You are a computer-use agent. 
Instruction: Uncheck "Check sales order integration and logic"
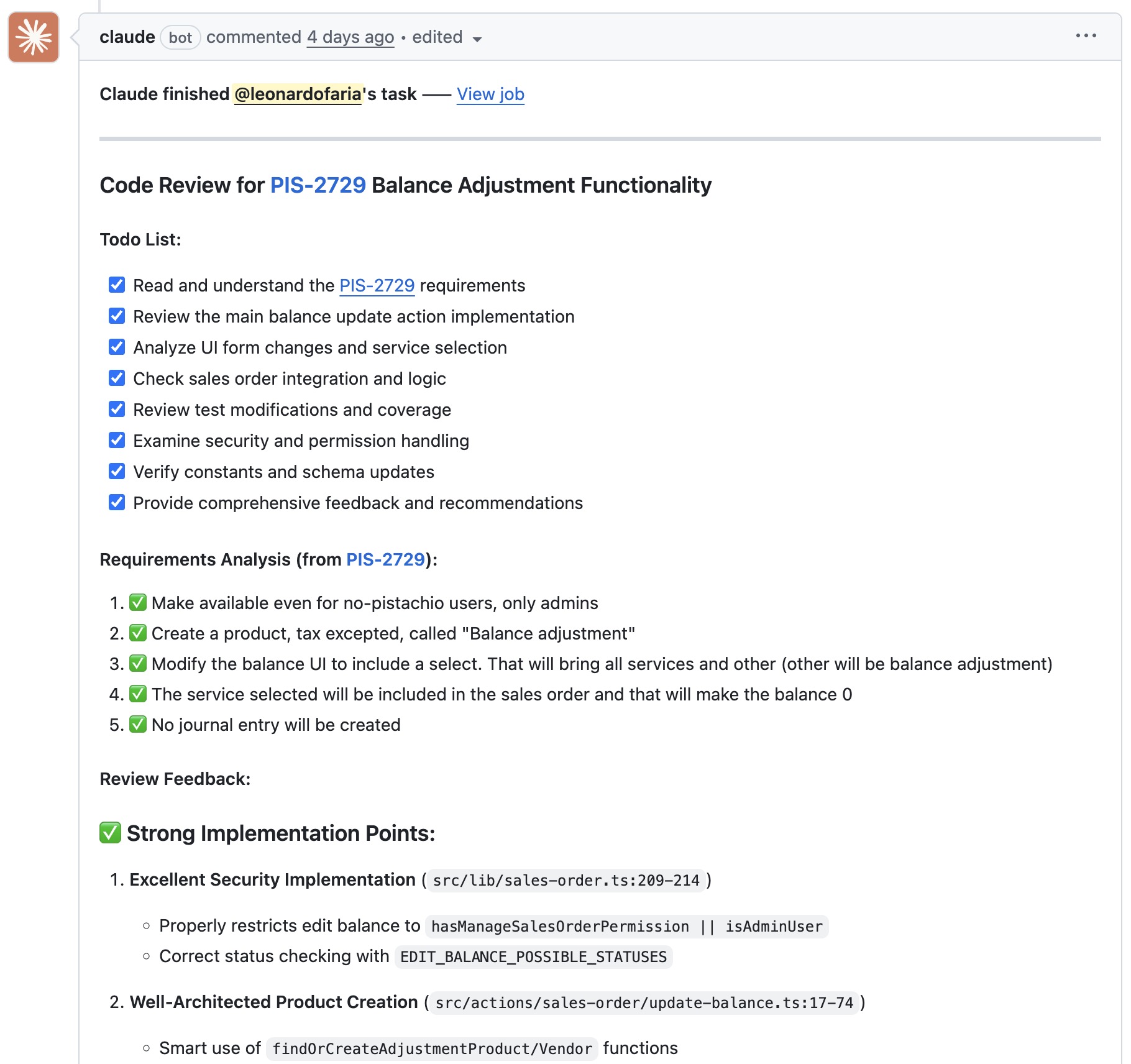(117, 378)
